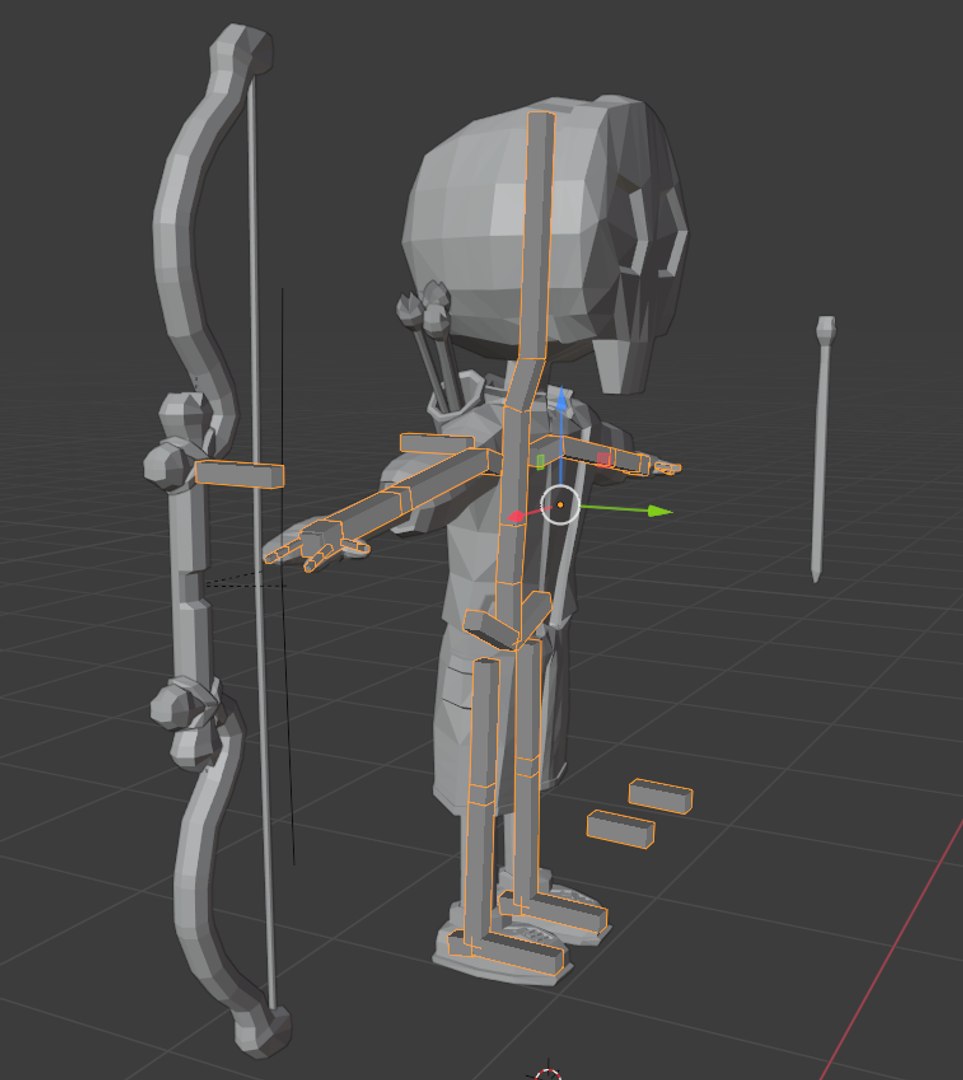Image resolution: width=963 pixels, height=1080 pixels.
Task: Select the upper floating pole bone on the floor
Action: 661,796
